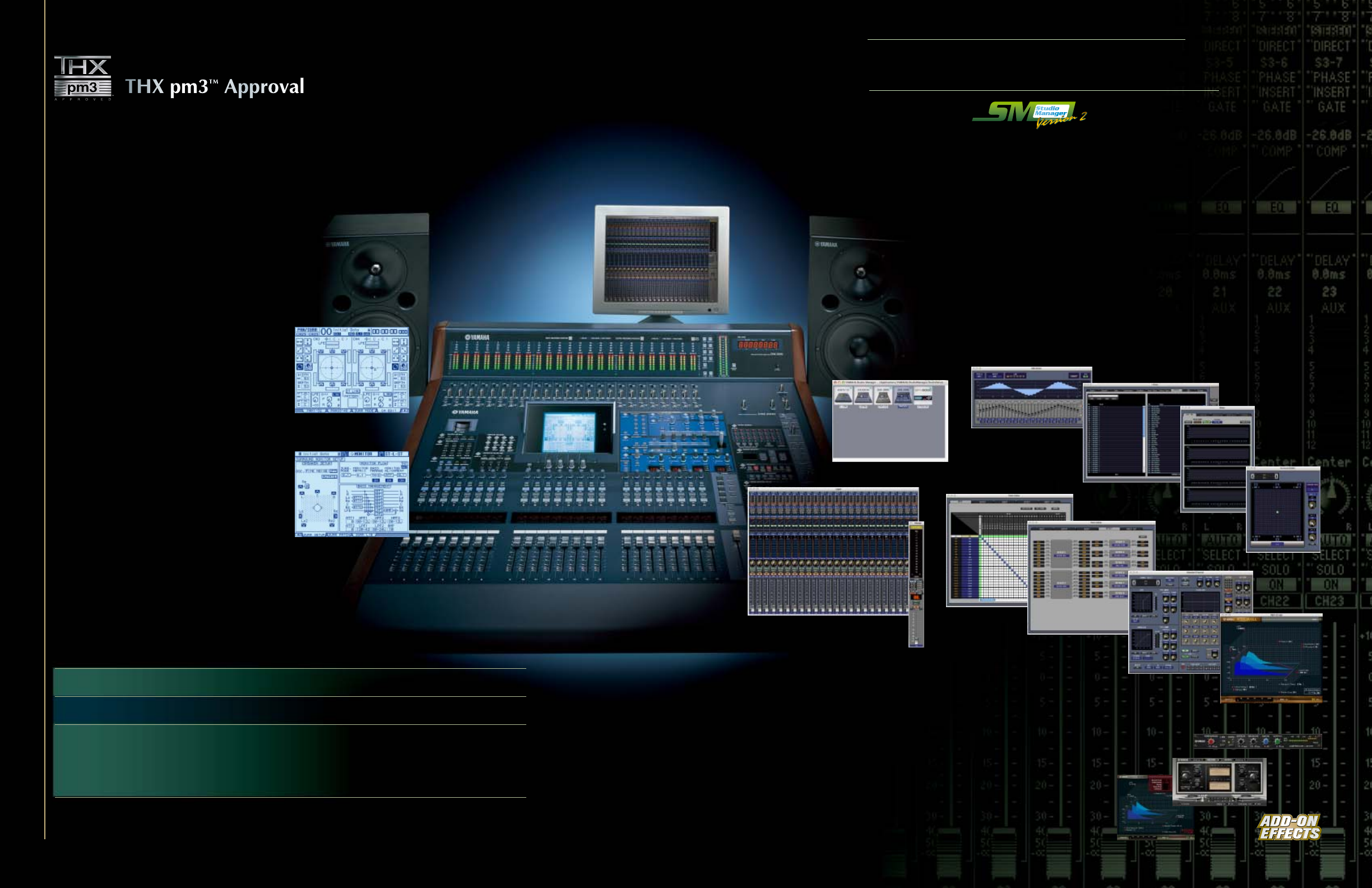1372x888 pixels.
Task: Click the large mixer channel strips window
Action: coord(828,552)
